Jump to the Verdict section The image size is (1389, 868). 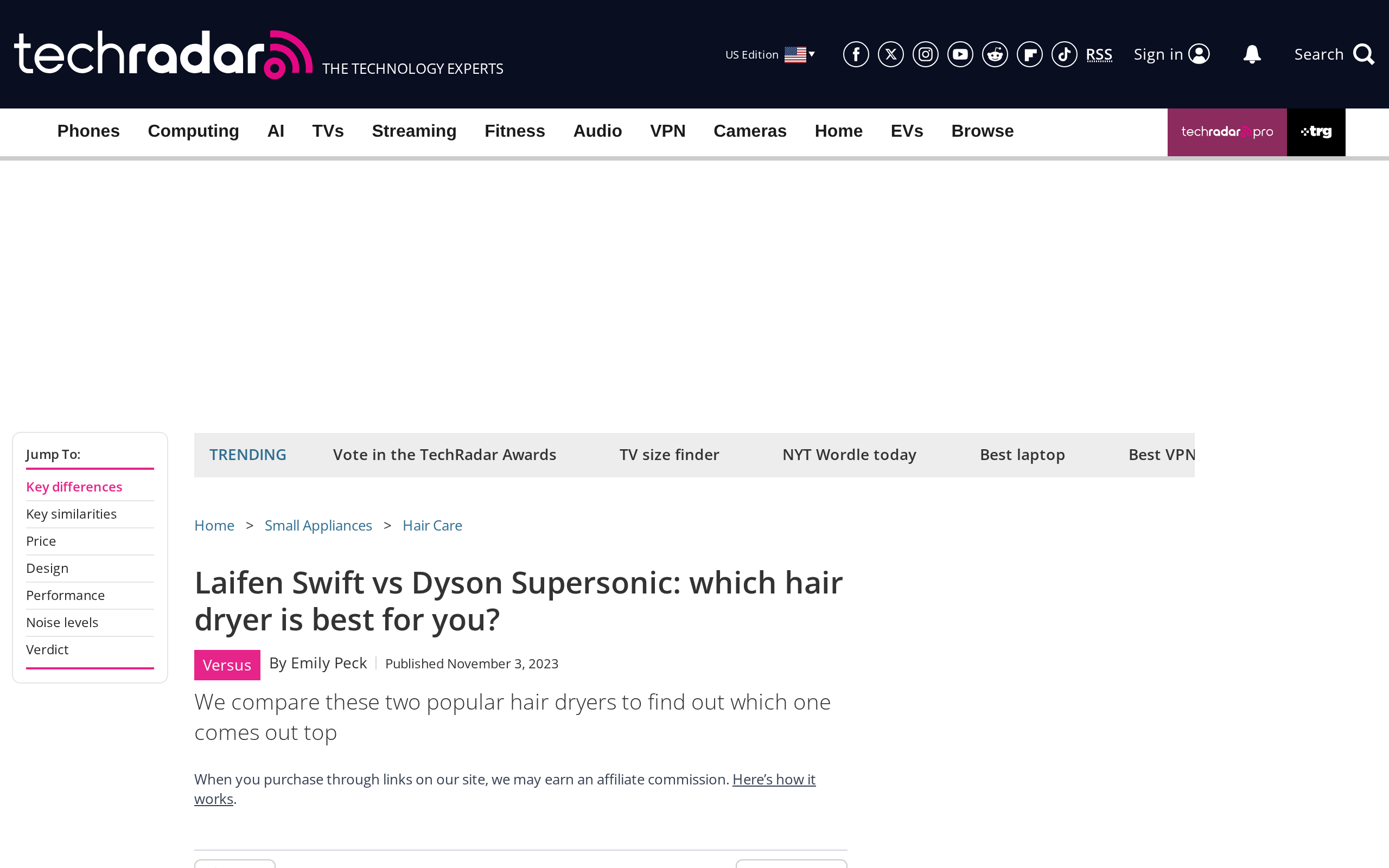tap(47, 649)
